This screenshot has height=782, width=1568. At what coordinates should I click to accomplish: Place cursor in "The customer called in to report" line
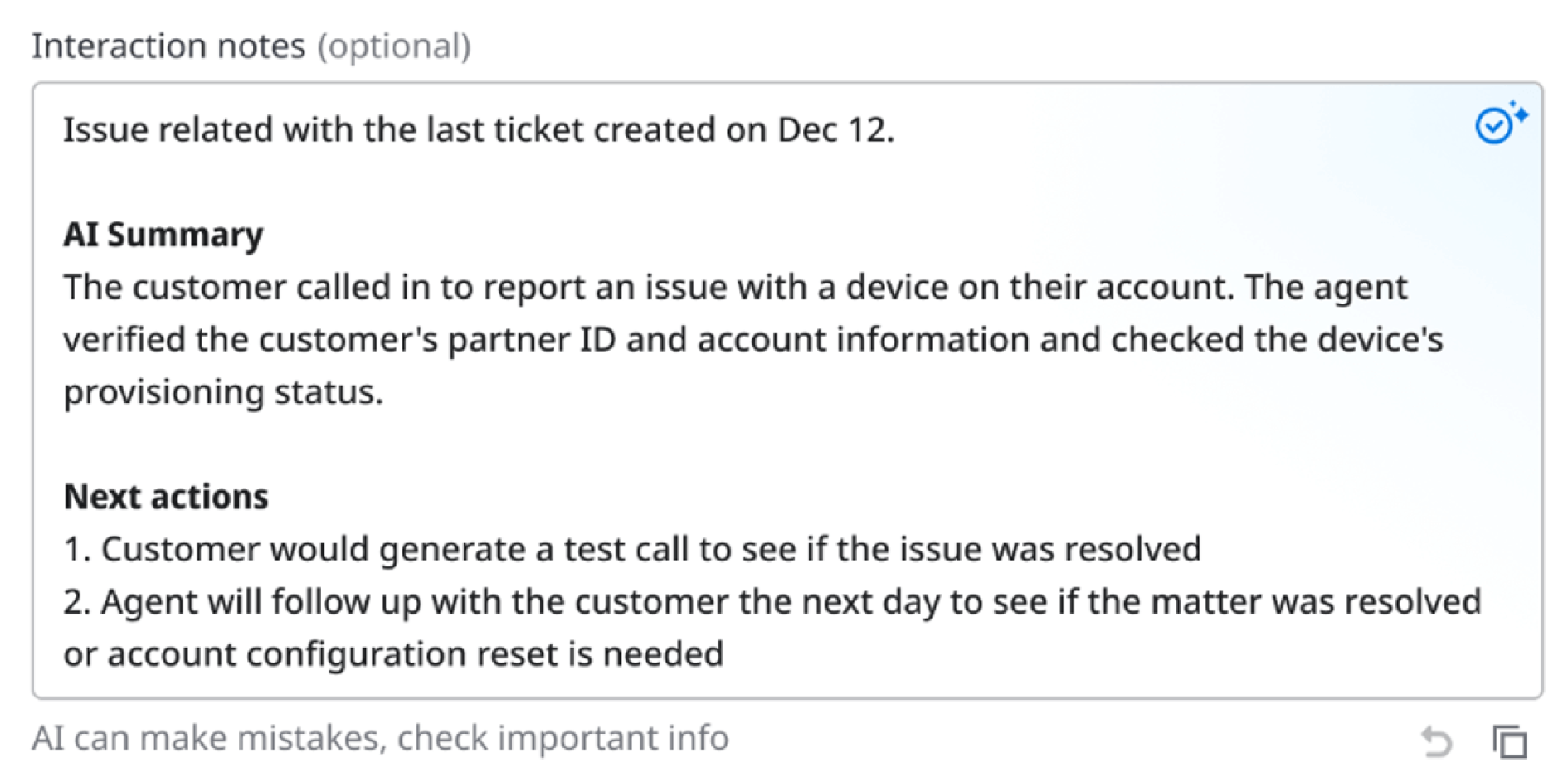pyautogui.click(x=735, y=288)
